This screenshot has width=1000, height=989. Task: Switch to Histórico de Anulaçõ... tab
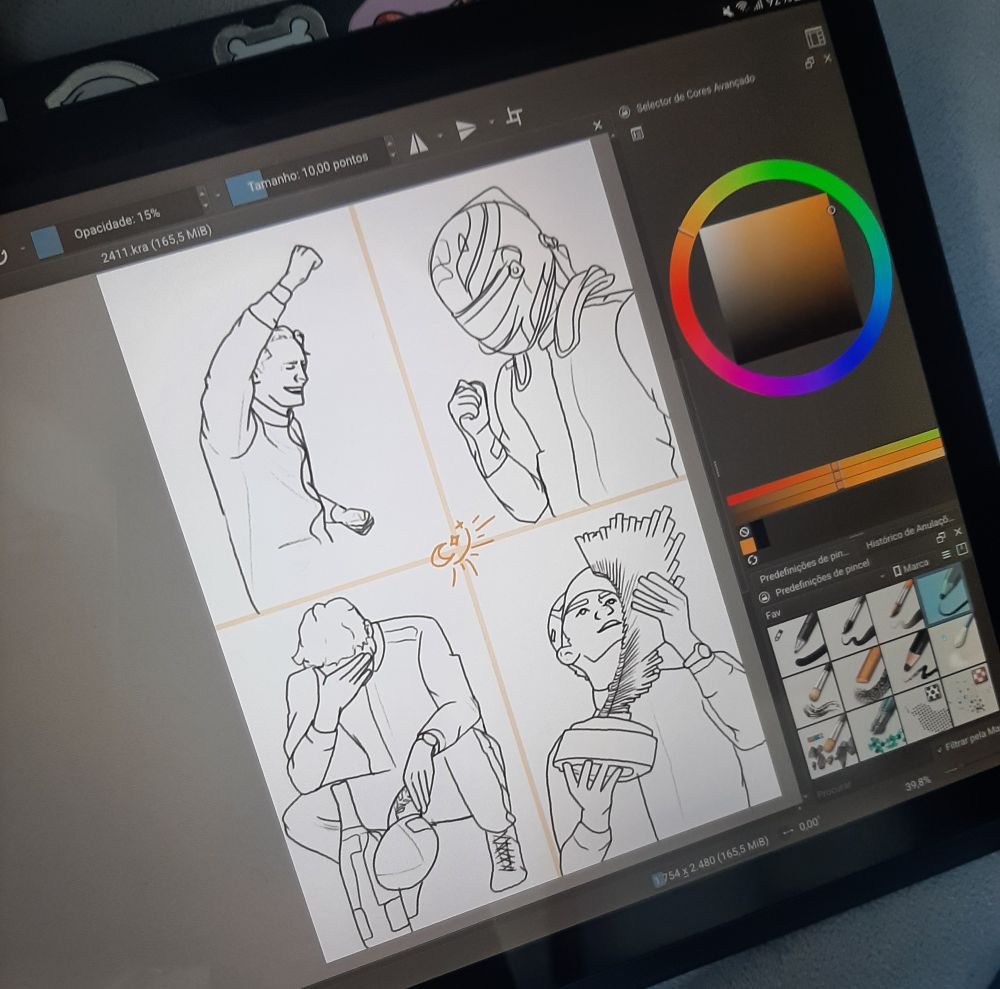pyautogui.click(x=910, y=531)
